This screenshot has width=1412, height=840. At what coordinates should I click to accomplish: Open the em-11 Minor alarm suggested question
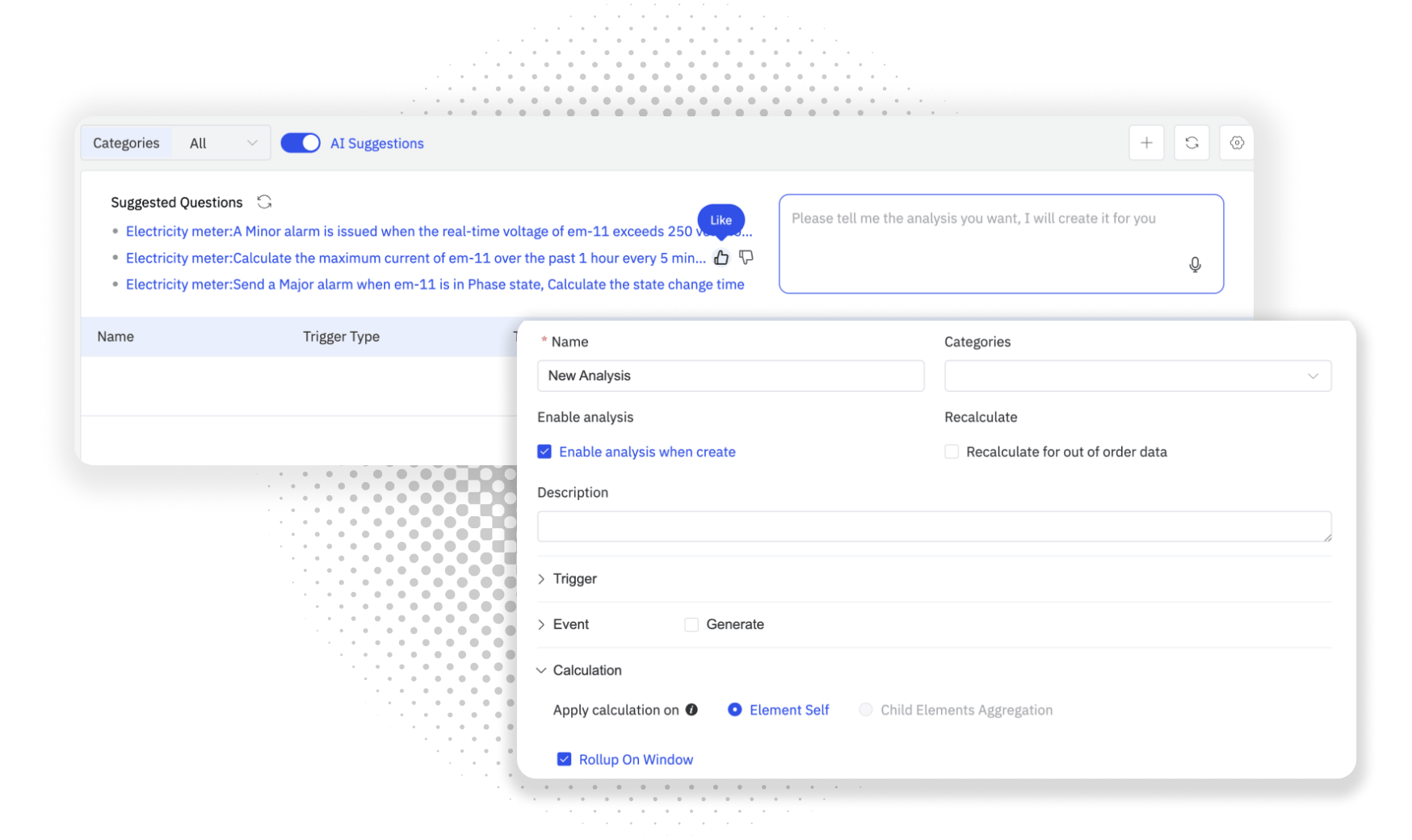click(x=404, y=231)
